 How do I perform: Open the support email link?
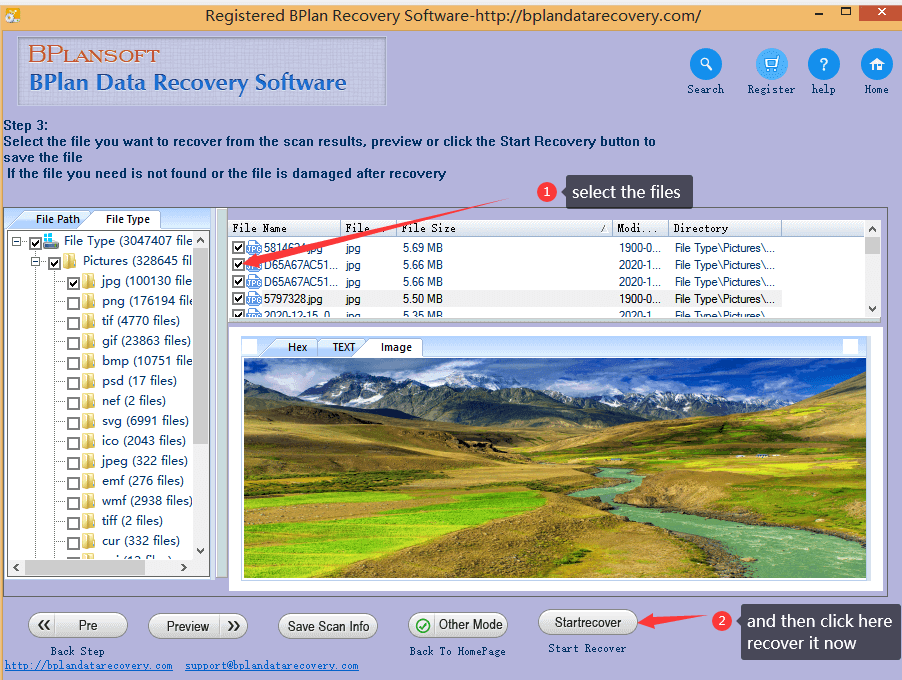tap(272, 666)
